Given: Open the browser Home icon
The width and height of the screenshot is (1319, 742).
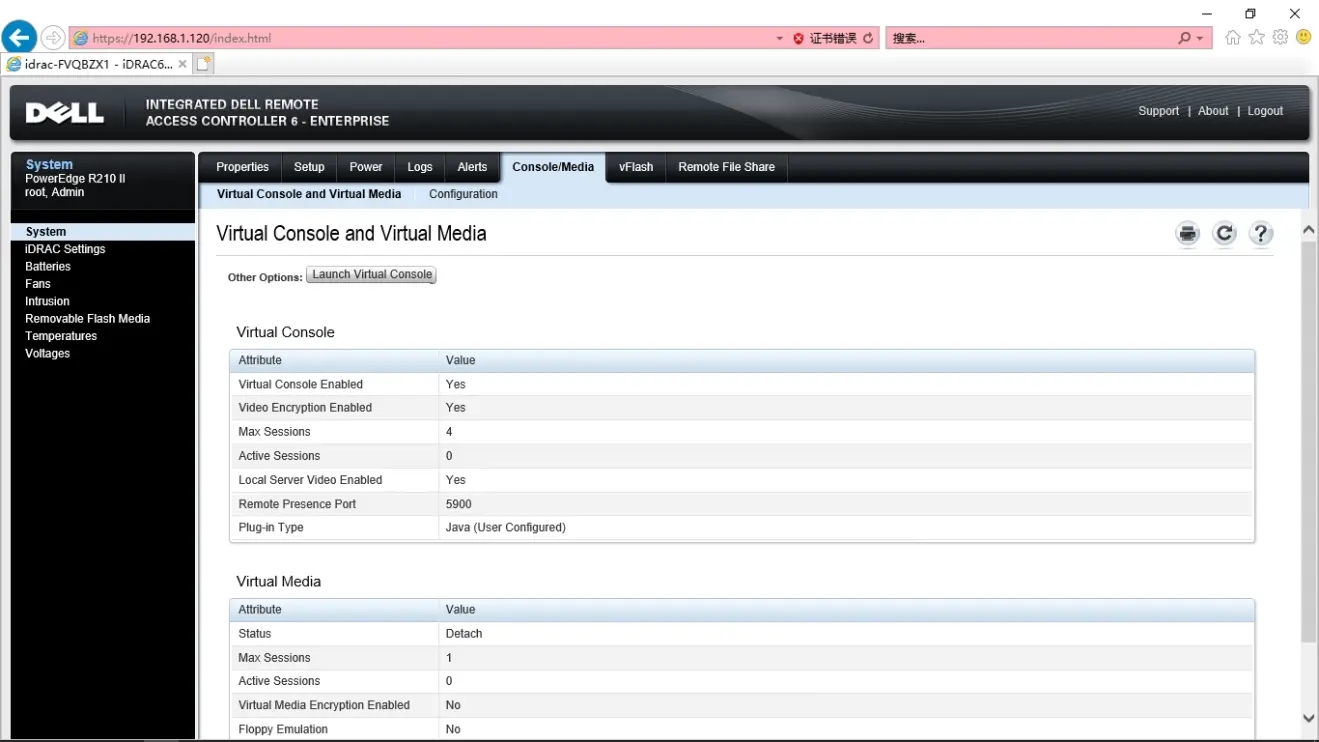Looking at the screenshot, I should [x=1233, y=38].
